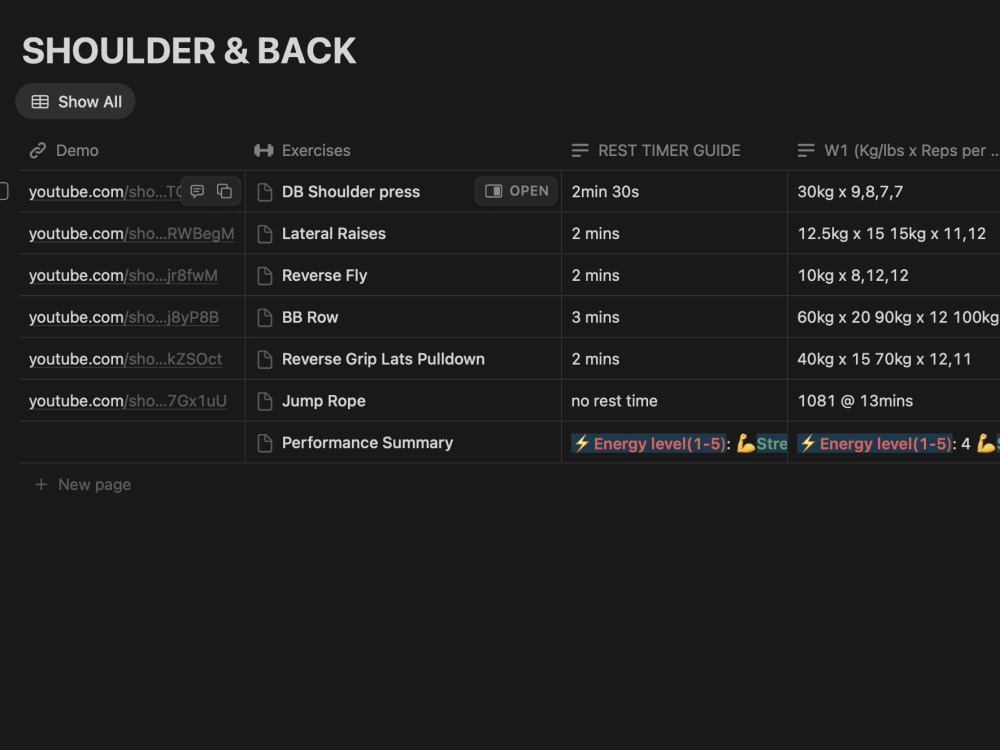
Task: Open the YouTube link ending j8yP8B
Action: tap(124, 317)
